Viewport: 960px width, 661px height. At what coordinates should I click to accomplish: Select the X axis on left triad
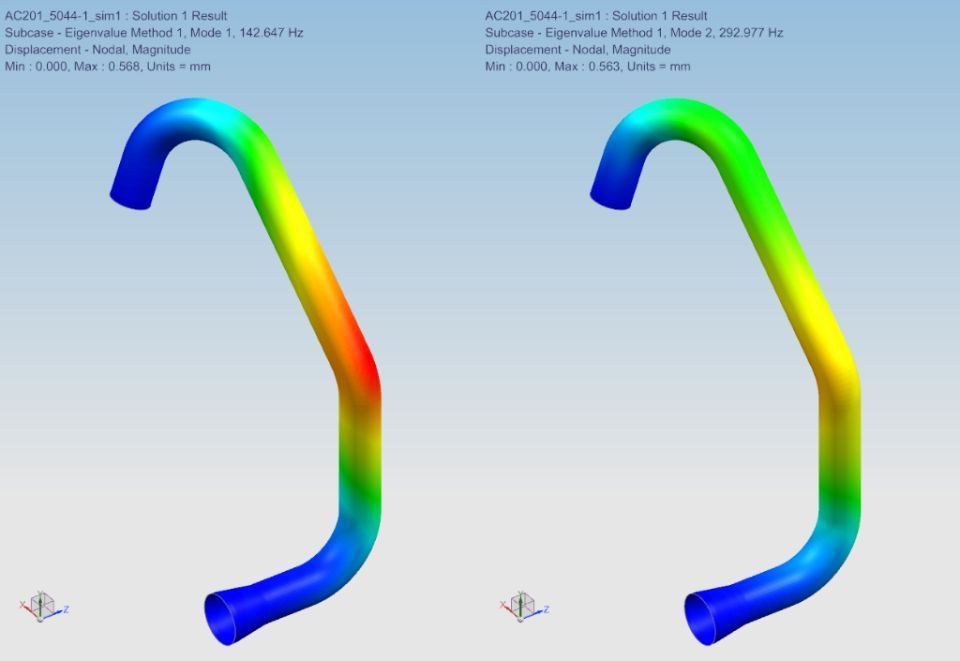[x=23, y=605]
